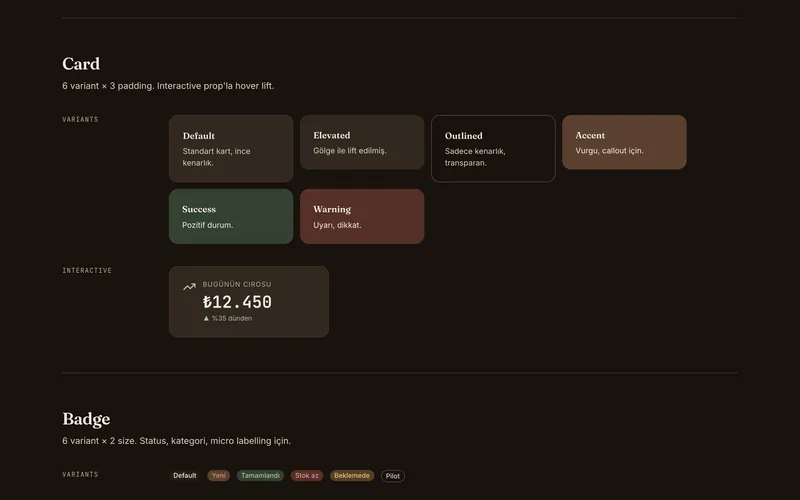
Task: Click the Outlined card
Action: pyautogui.click(x=493, y=148)
